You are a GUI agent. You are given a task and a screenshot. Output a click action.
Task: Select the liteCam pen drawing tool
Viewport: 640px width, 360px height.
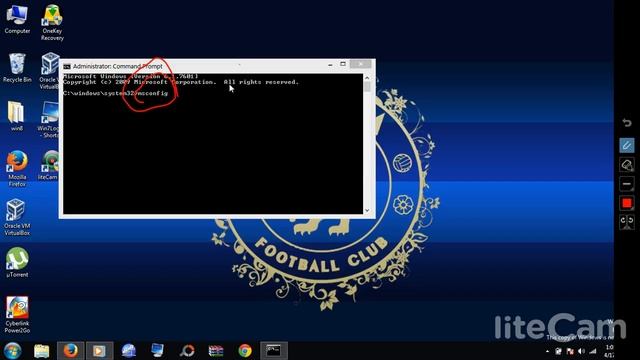[627, 145]
